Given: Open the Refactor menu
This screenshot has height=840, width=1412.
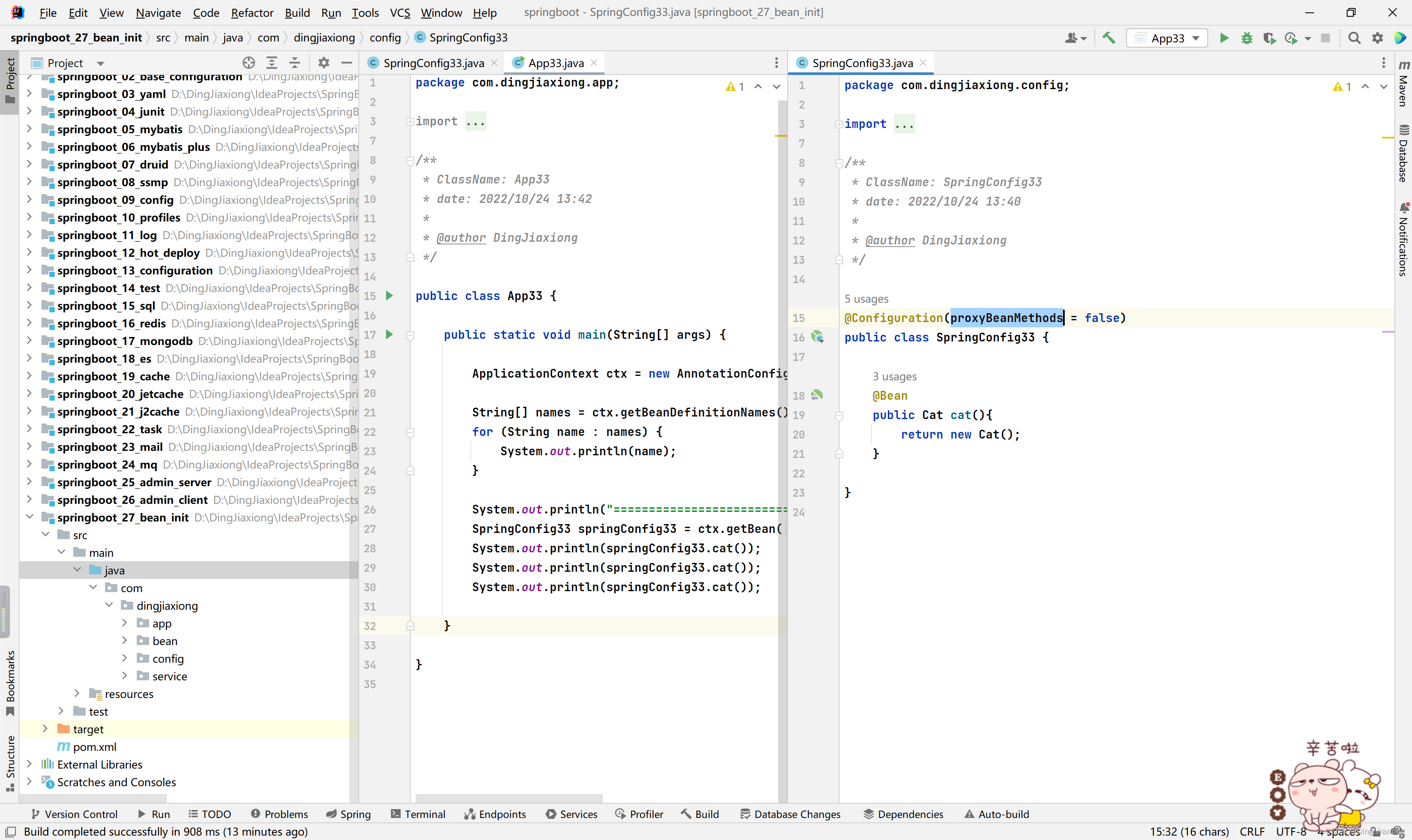Looking at the screenshot, I should pyautogui.click(x=252, y=12).
